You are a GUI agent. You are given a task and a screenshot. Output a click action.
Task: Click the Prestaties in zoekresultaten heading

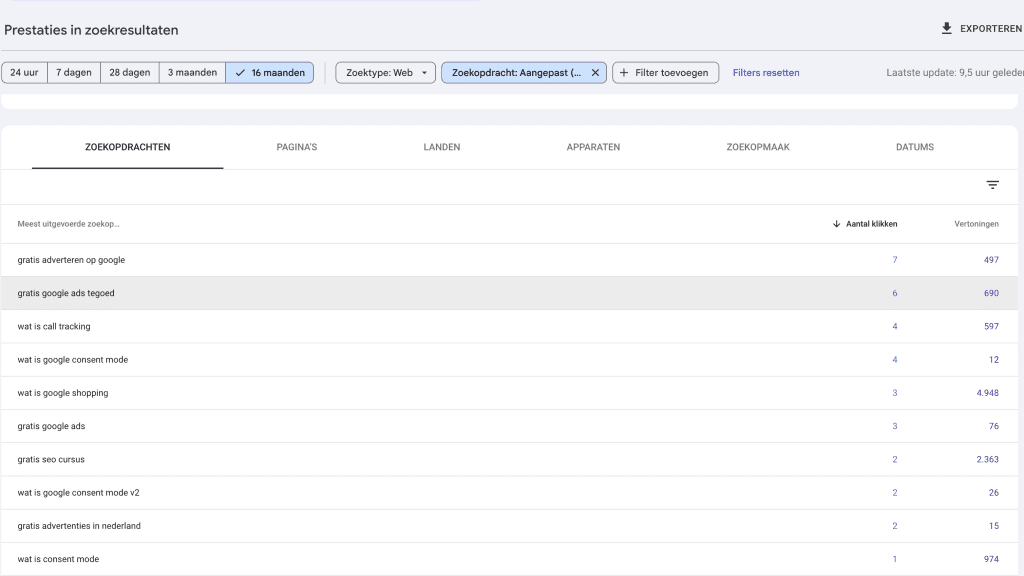tap(91, 30)
